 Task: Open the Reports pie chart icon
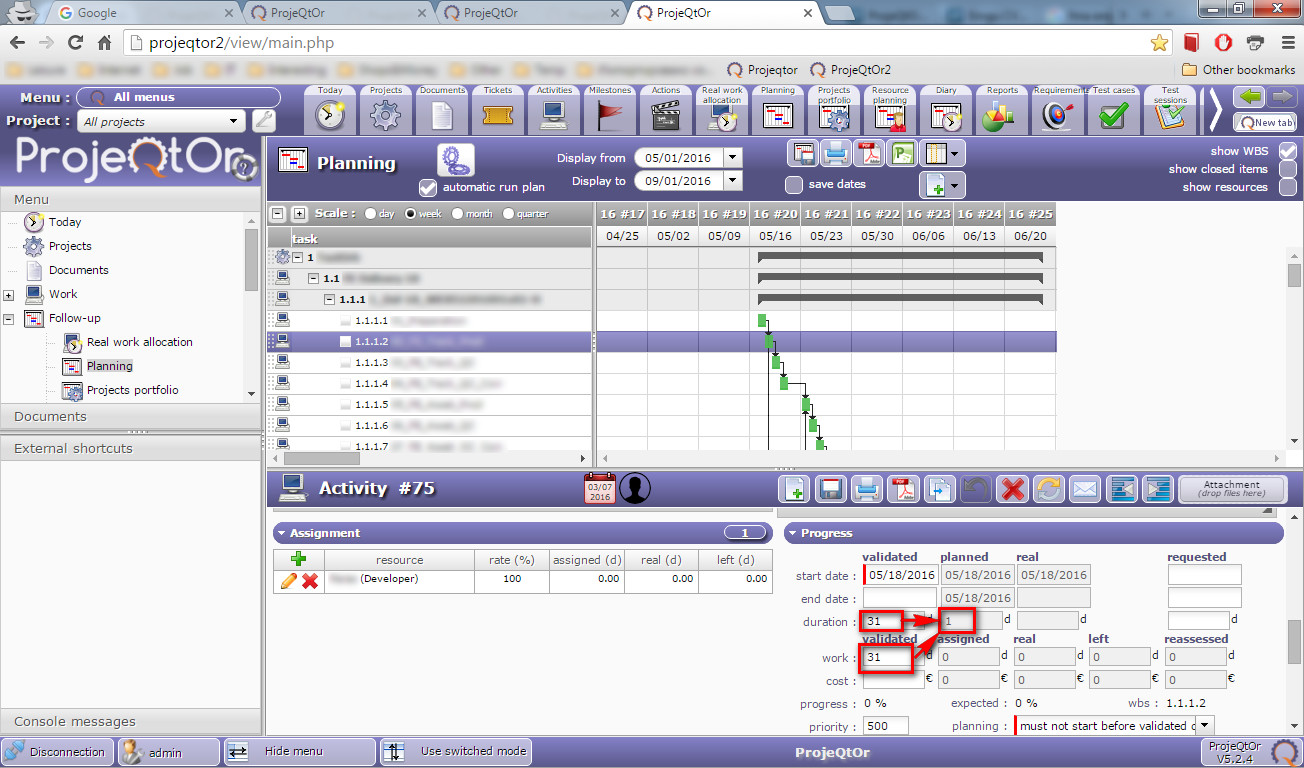(1002, 111)
